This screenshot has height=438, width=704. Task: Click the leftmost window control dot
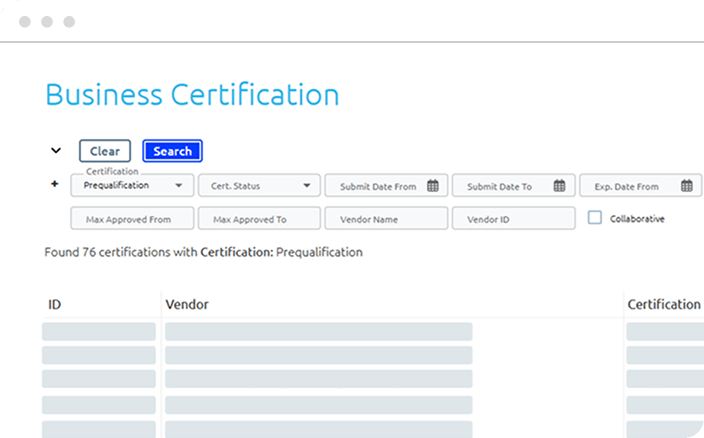(x=24, y=21)
